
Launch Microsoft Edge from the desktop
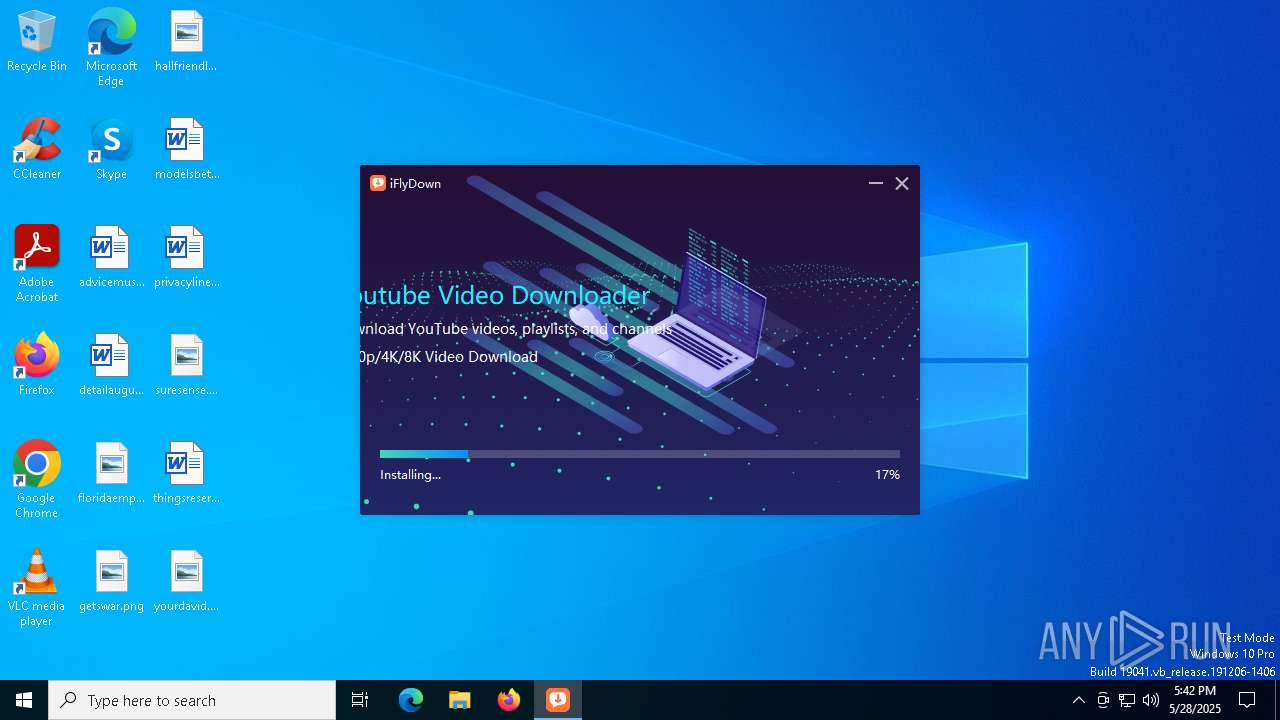(111, 48)
